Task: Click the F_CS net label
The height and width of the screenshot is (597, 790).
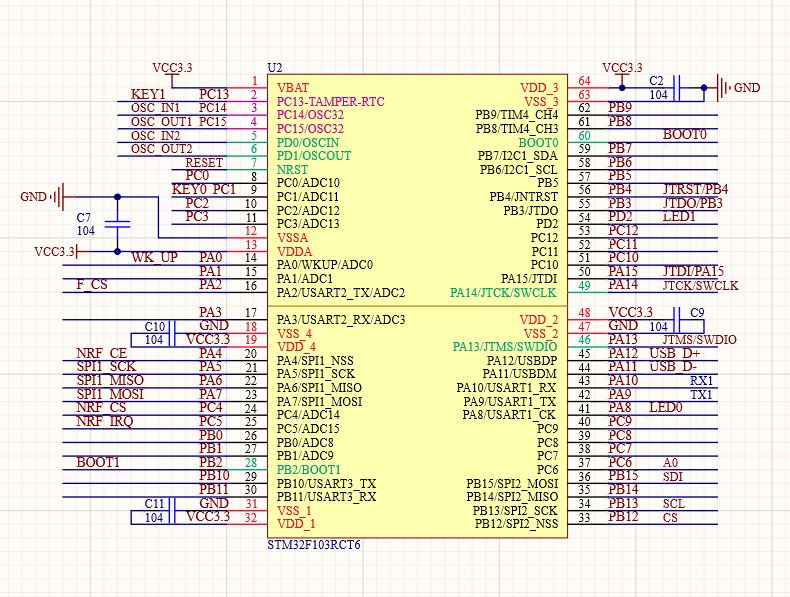Action: [x=92, y=284]
